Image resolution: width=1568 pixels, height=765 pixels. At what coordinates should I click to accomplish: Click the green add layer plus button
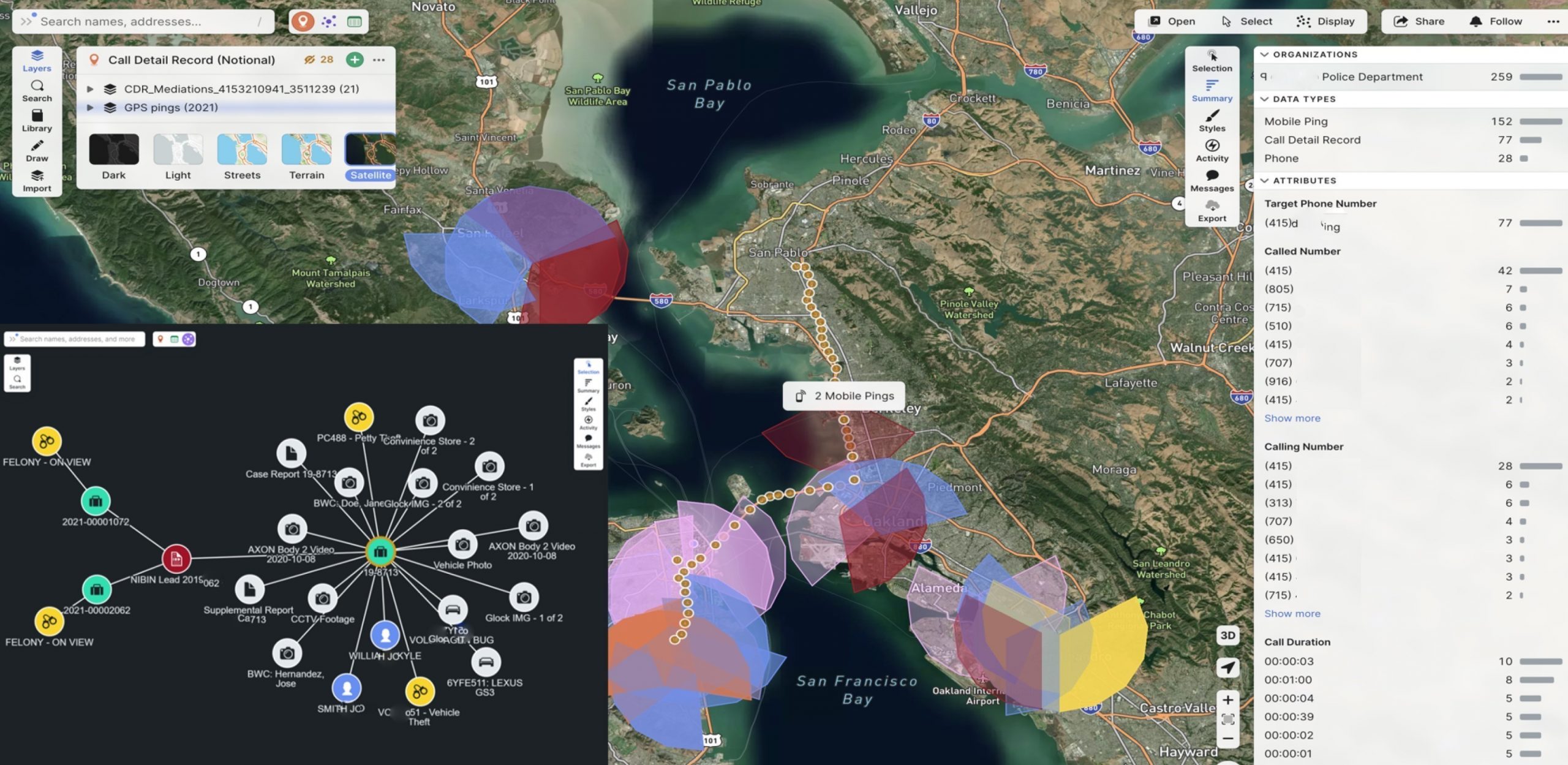355,59
